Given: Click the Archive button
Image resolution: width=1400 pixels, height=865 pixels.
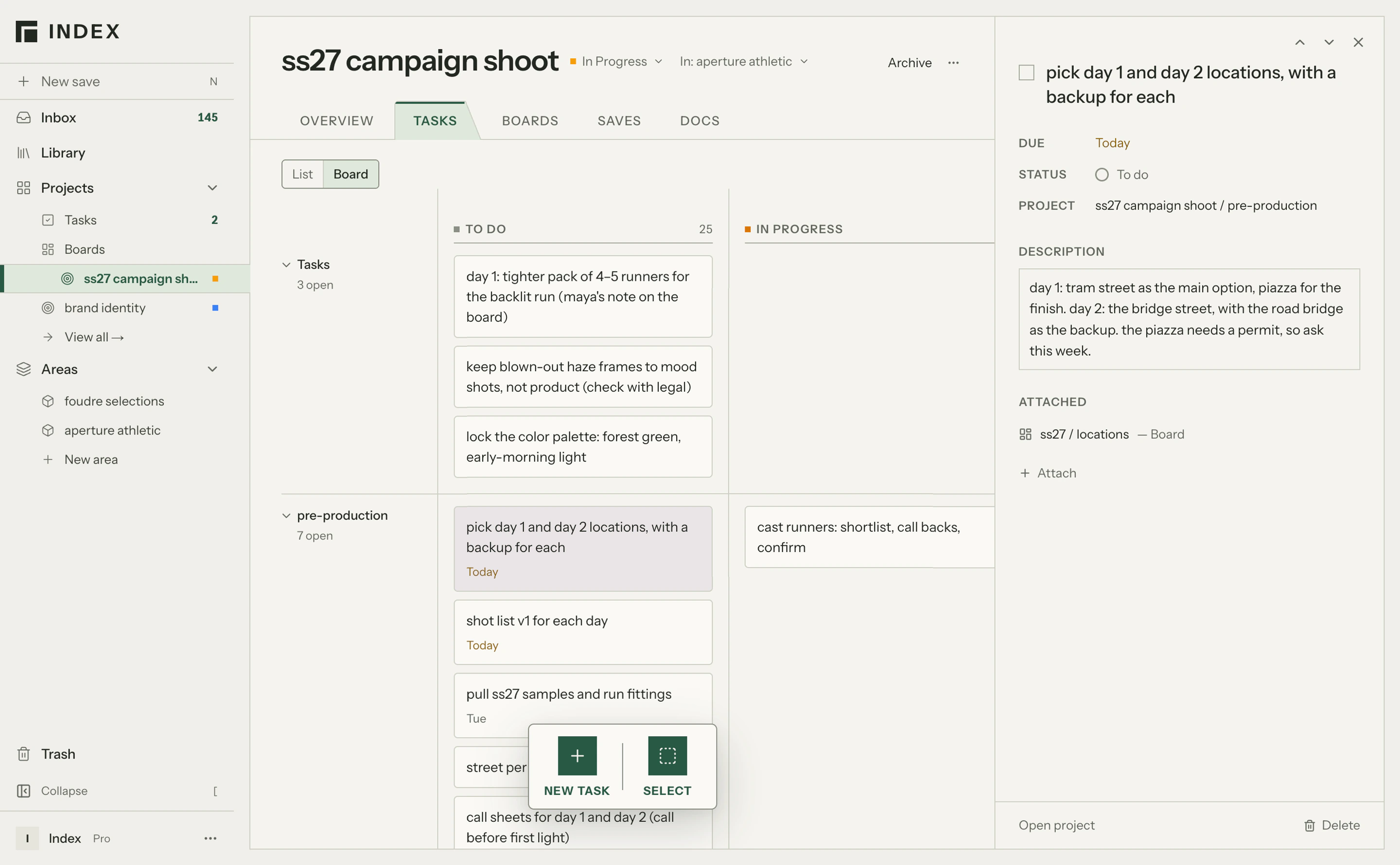Looking at the screenshot, I should (x=910, y=62).
